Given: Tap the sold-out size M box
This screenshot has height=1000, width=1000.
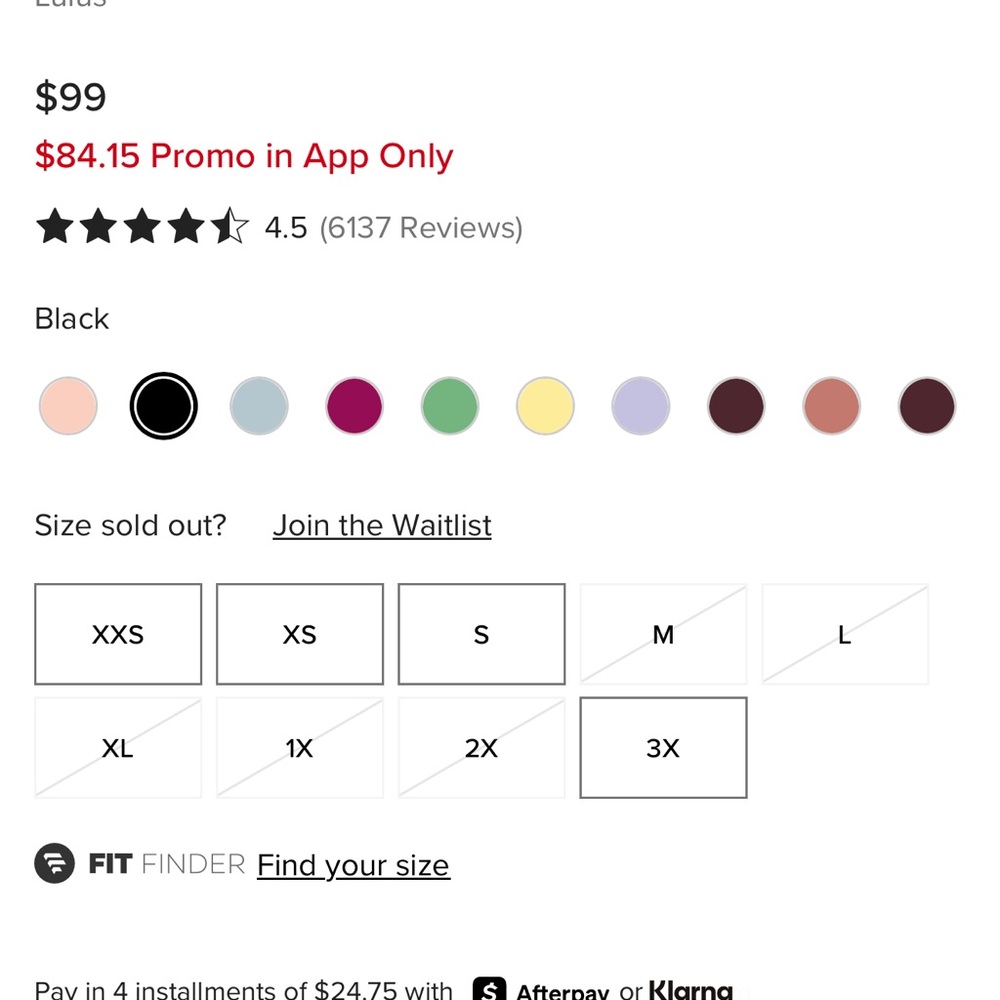Looking at the screenshot, I should point(663,634).
